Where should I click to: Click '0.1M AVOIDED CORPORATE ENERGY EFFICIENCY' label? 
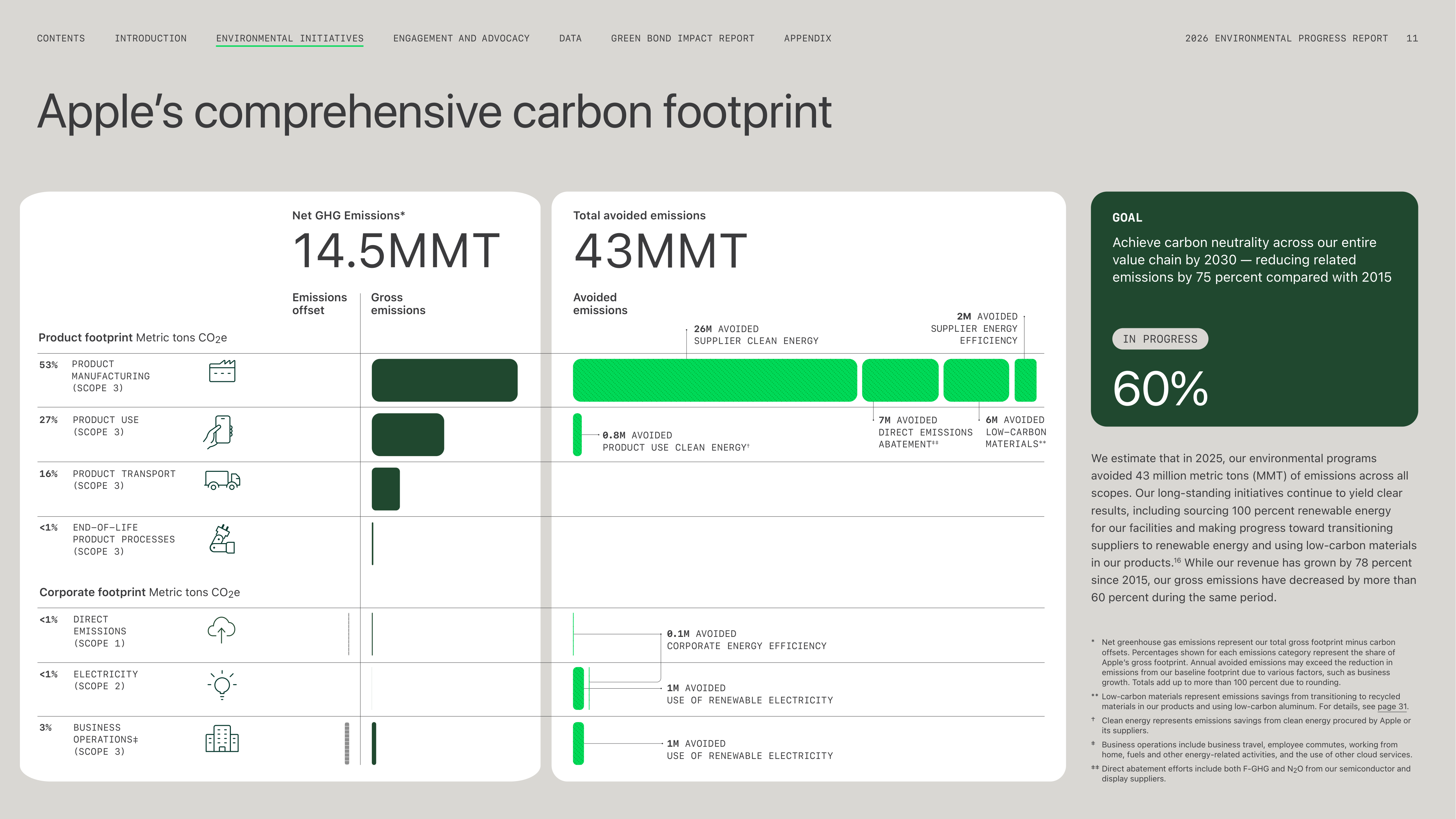point(747,640)
